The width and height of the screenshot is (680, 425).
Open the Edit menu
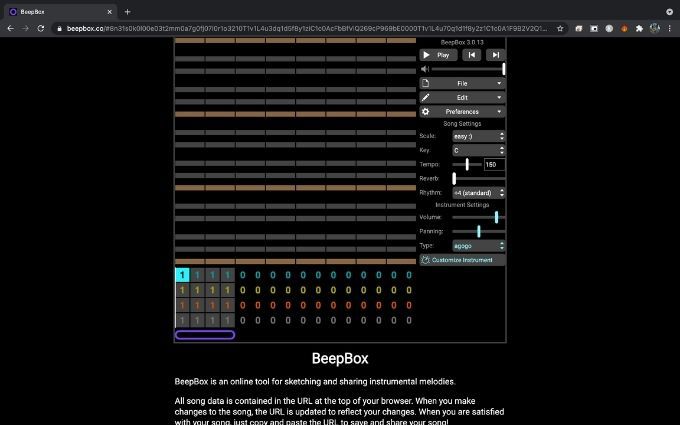(x=462, y=98)
